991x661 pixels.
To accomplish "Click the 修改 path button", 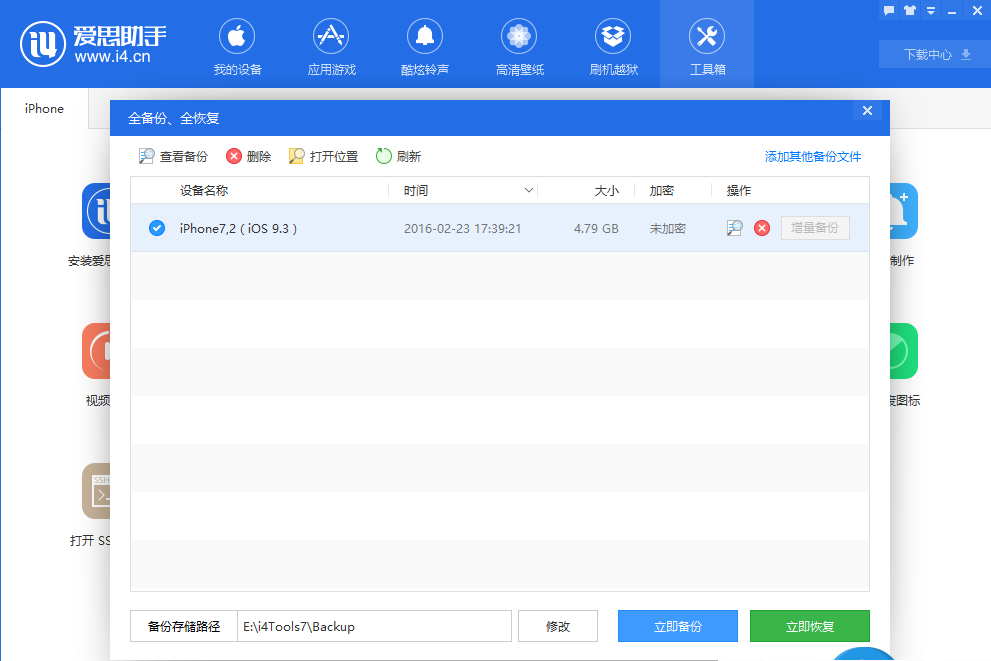I will point(557,626).
